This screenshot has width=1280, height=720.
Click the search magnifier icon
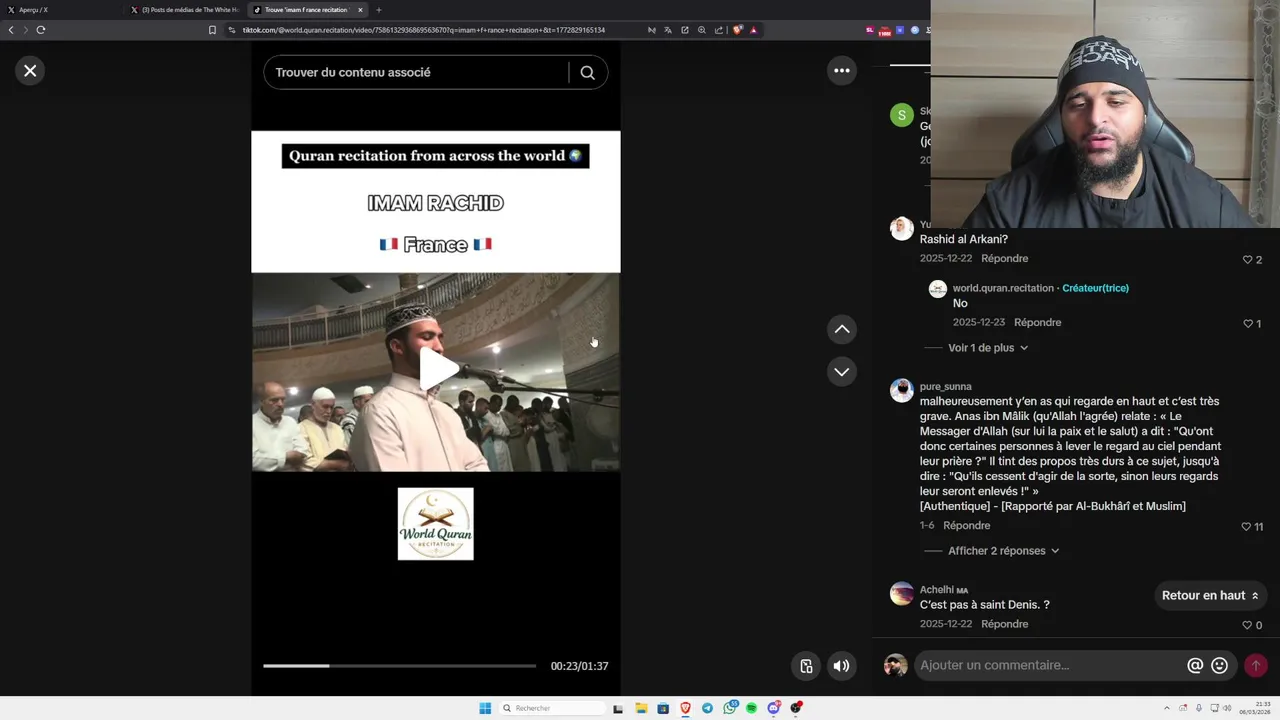pyautogui.click(x=587, y=72)
